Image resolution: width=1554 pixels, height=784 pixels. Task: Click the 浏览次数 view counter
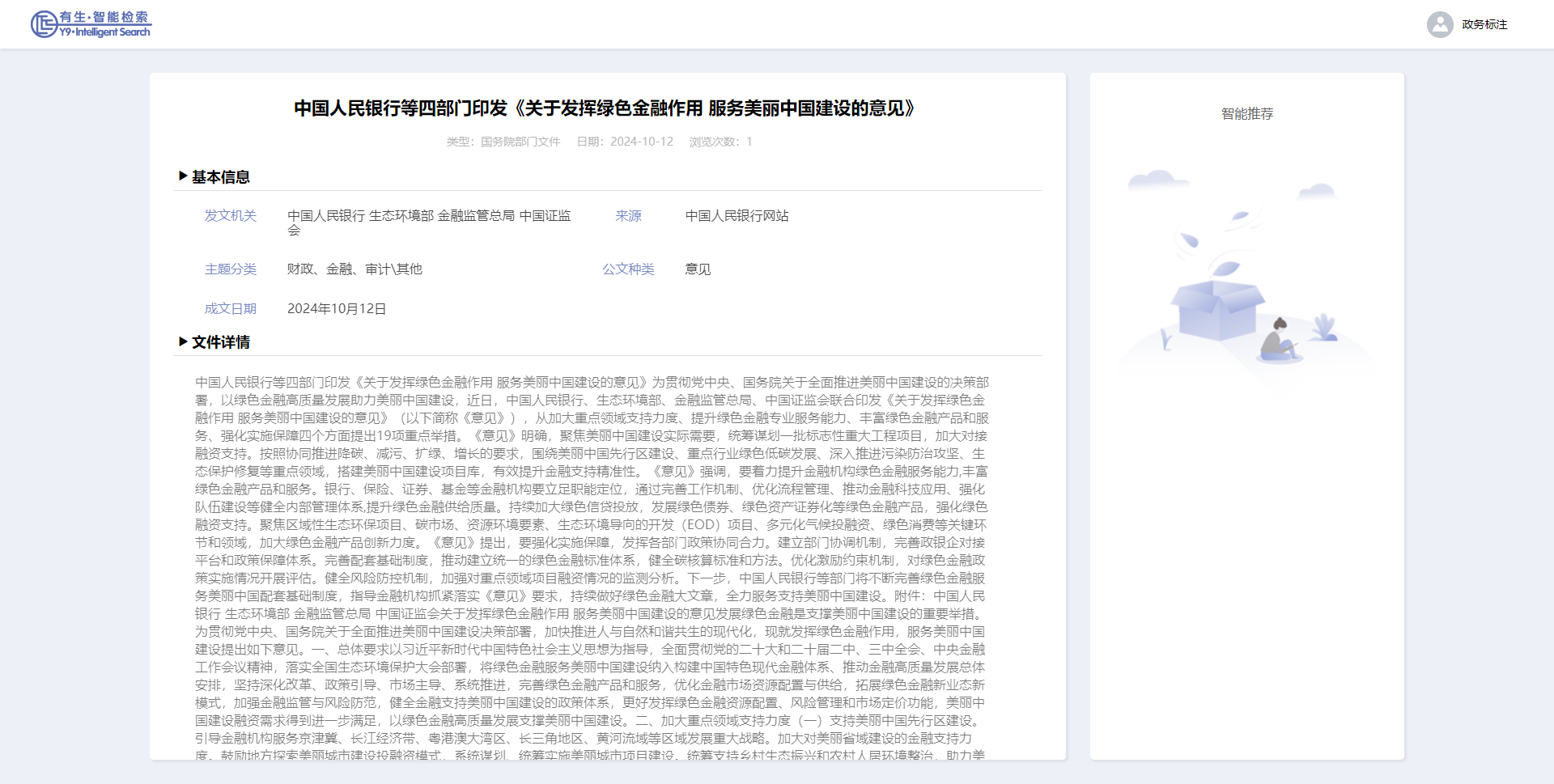pos(720,142)
